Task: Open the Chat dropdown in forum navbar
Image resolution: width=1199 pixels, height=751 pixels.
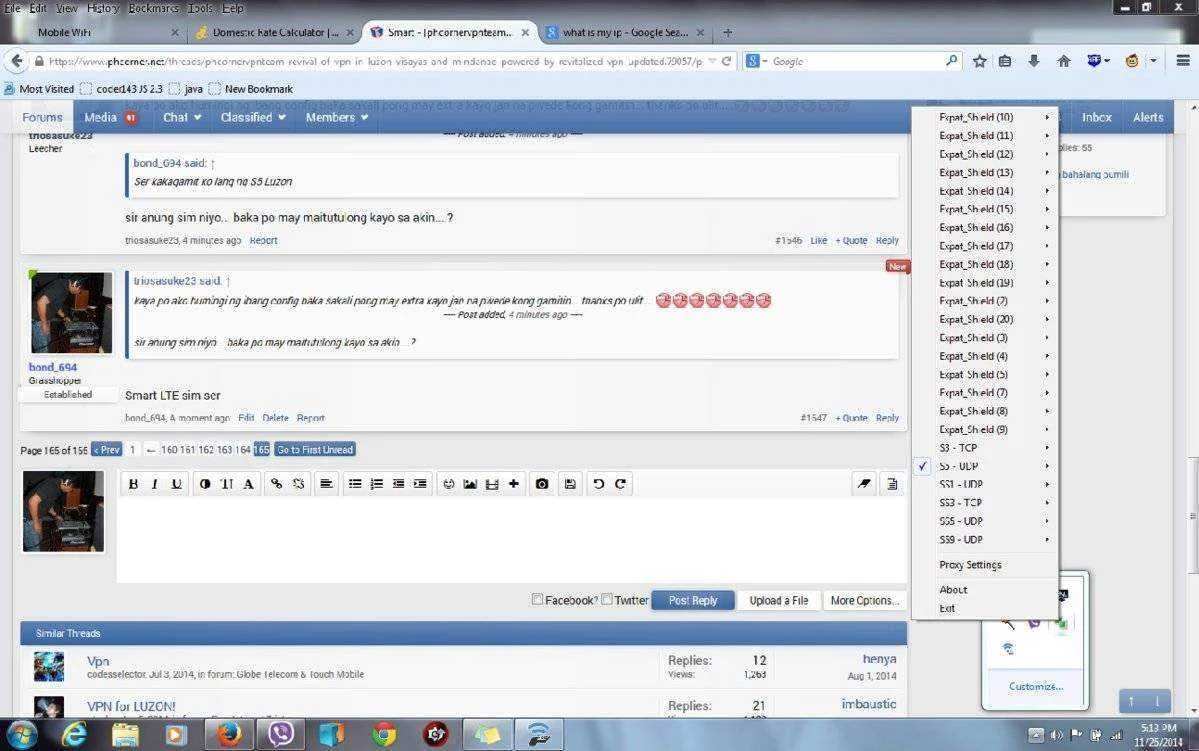Action: (182, 117)
